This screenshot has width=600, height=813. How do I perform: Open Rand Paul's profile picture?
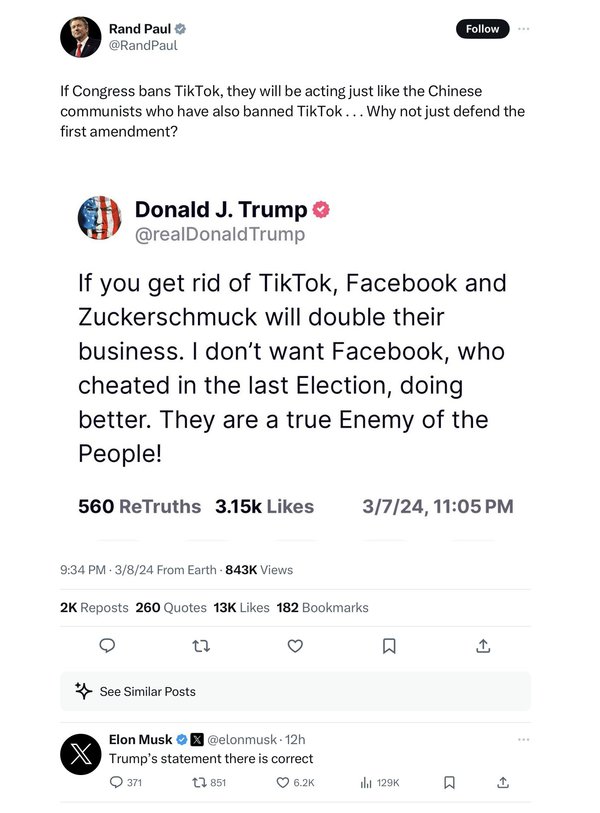coord(80,37)
